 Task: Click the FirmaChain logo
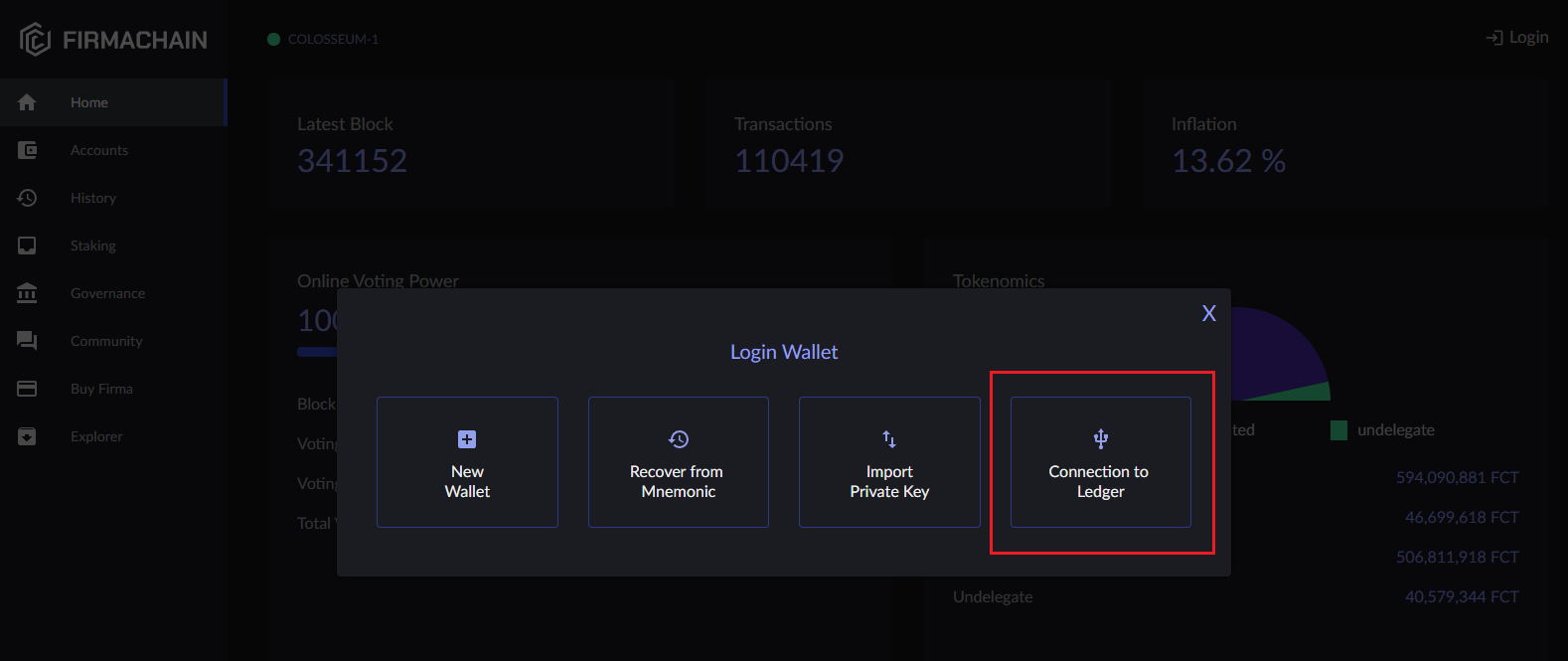coord(113,40)
